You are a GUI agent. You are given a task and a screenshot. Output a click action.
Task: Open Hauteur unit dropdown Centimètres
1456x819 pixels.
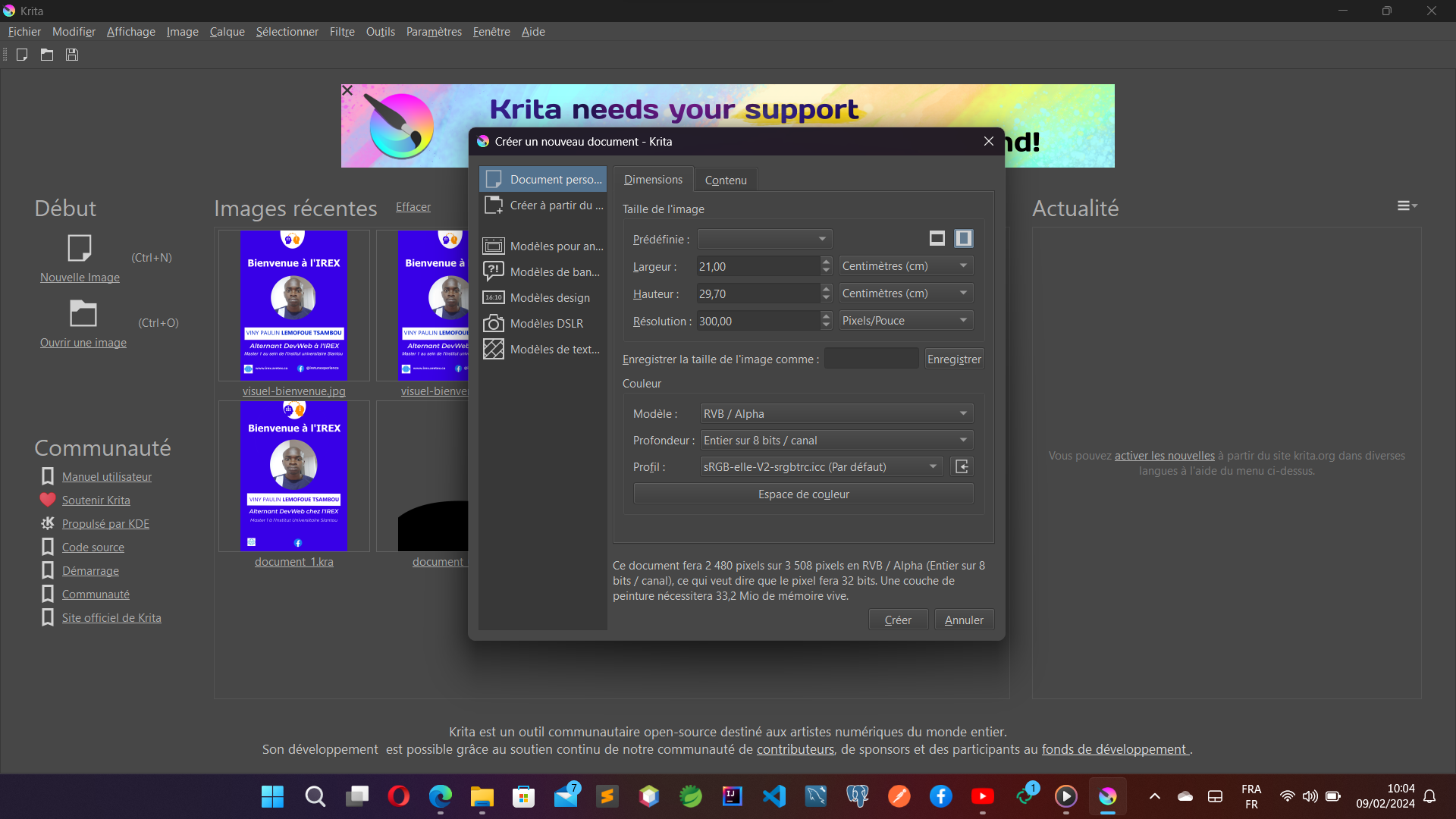[x=905, y=293]
